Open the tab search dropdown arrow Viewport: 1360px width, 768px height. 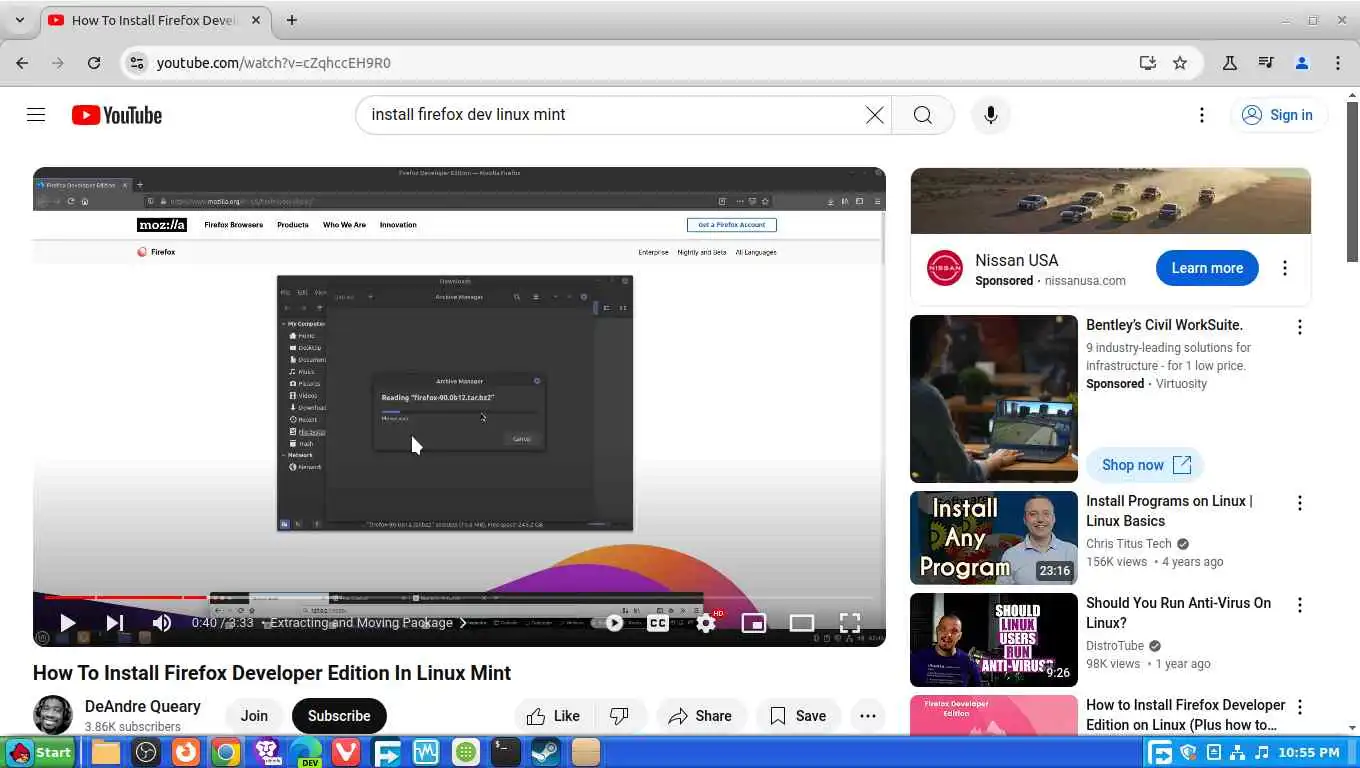(20, 20)
